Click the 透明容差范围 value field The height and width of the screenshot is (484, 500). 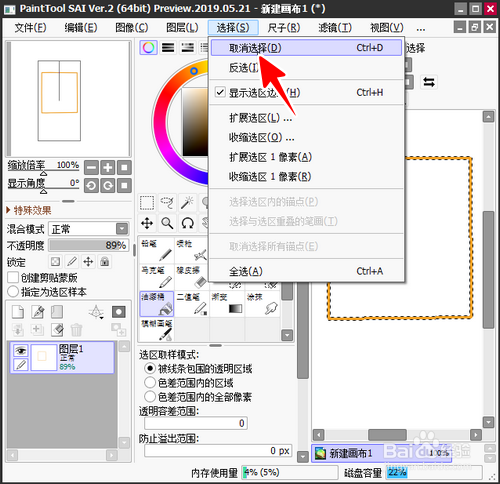[196, 423]
